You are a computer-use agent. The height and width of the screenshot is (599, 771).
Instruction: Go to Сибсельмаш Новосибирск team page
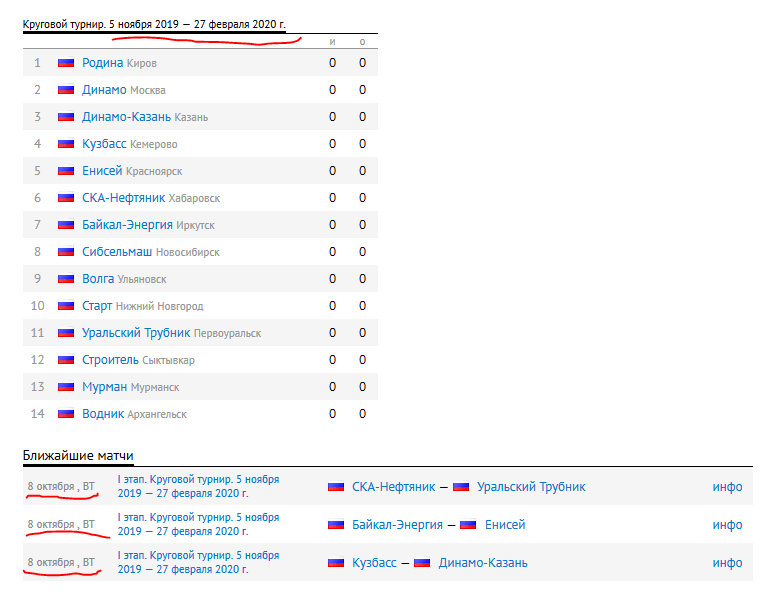click(x=117, y=252)
